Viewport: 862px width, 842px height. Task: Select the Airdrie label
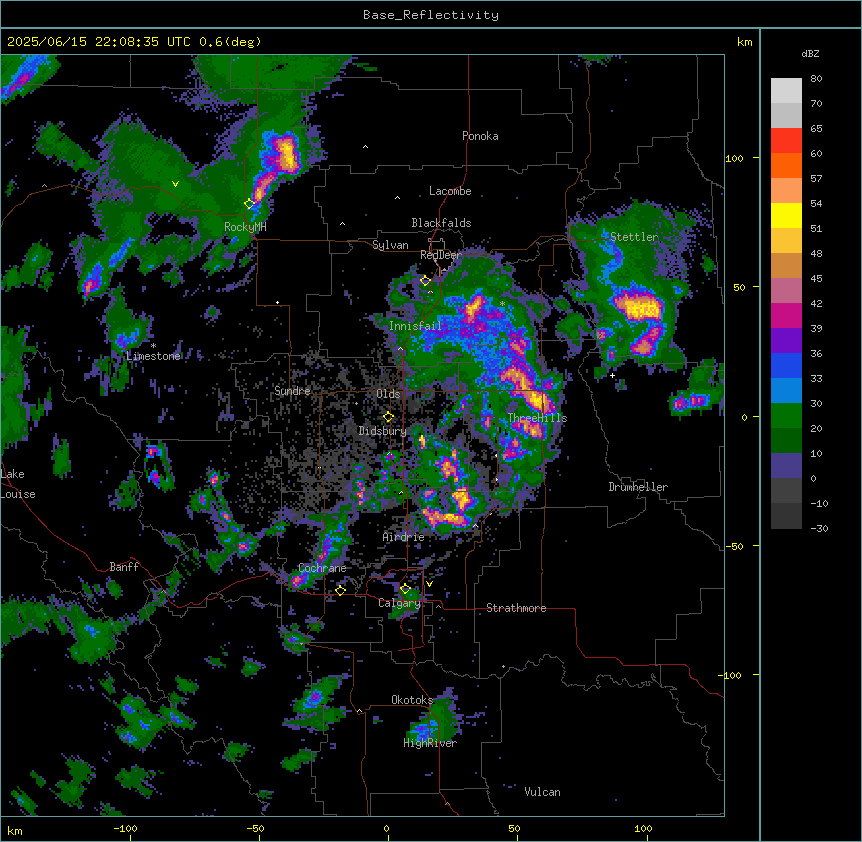(404, 537)
